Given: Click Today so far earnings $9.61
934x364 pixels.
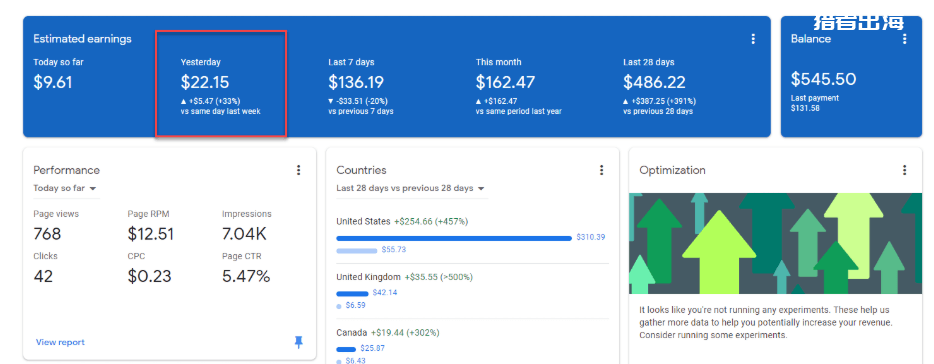Looking at the screenshot, I should coord(52,82).
